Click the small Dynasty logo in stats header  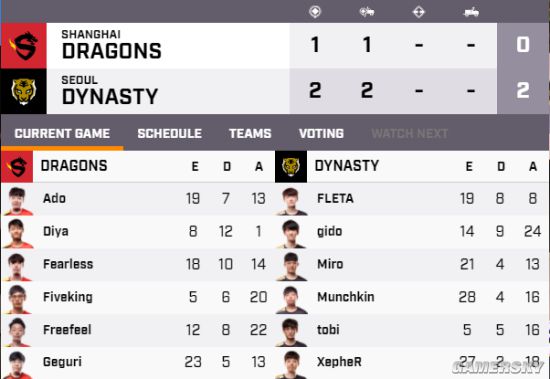291,167
